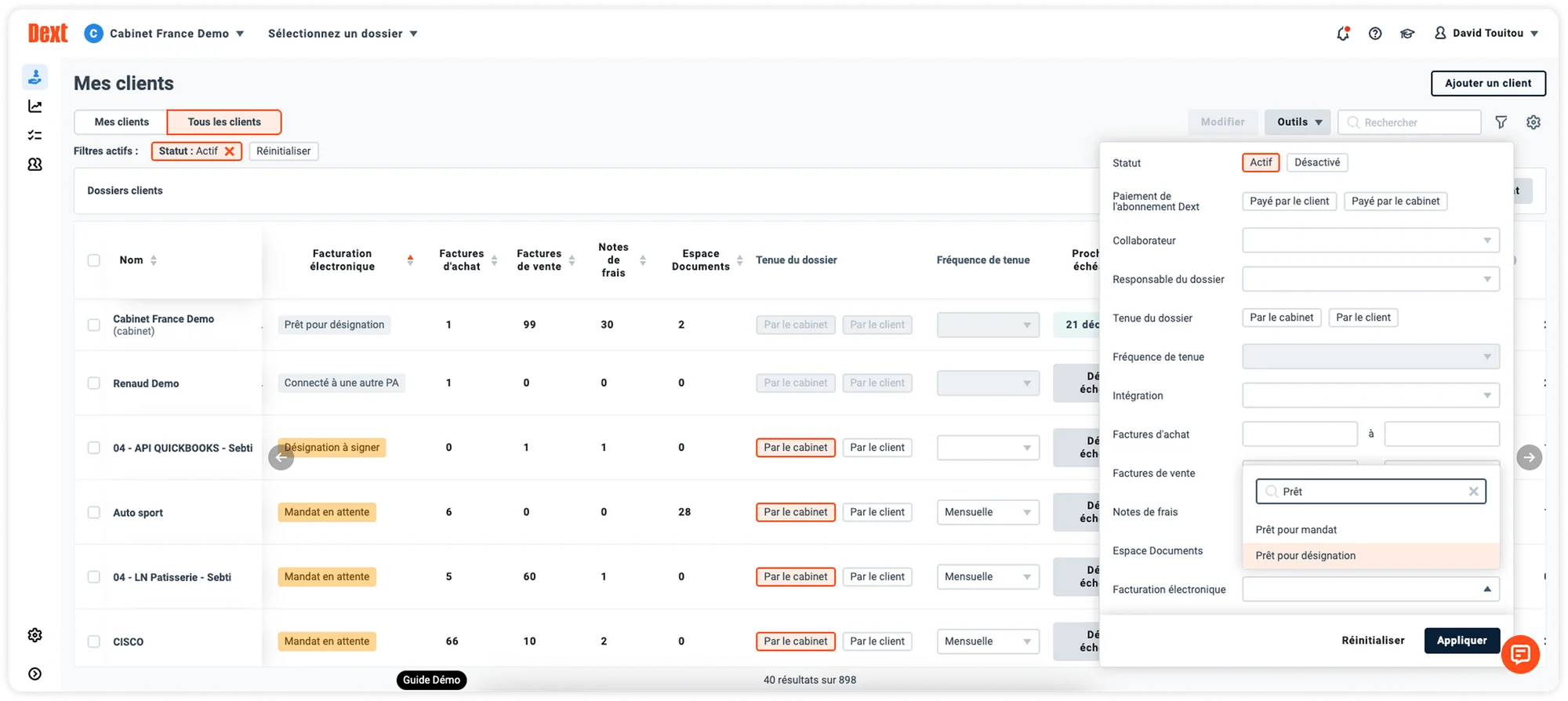Open the Intégration filter dropdown
The height and width of the screenshot is (701, 1568).
coord(1370,396)
